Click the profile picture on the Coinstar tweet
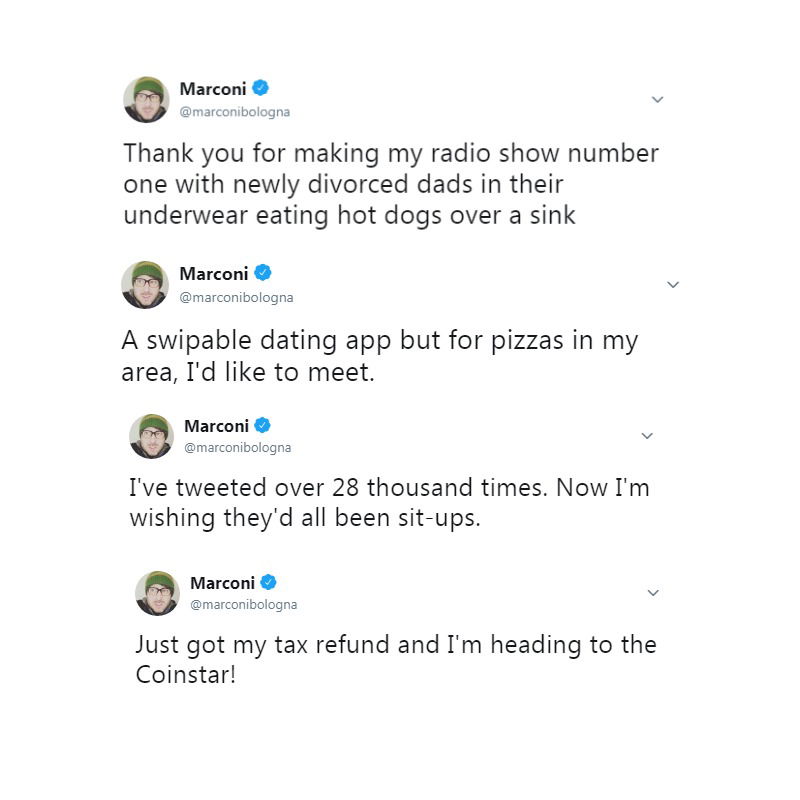This screenshot has height=800, width=800. coord(157,593)
